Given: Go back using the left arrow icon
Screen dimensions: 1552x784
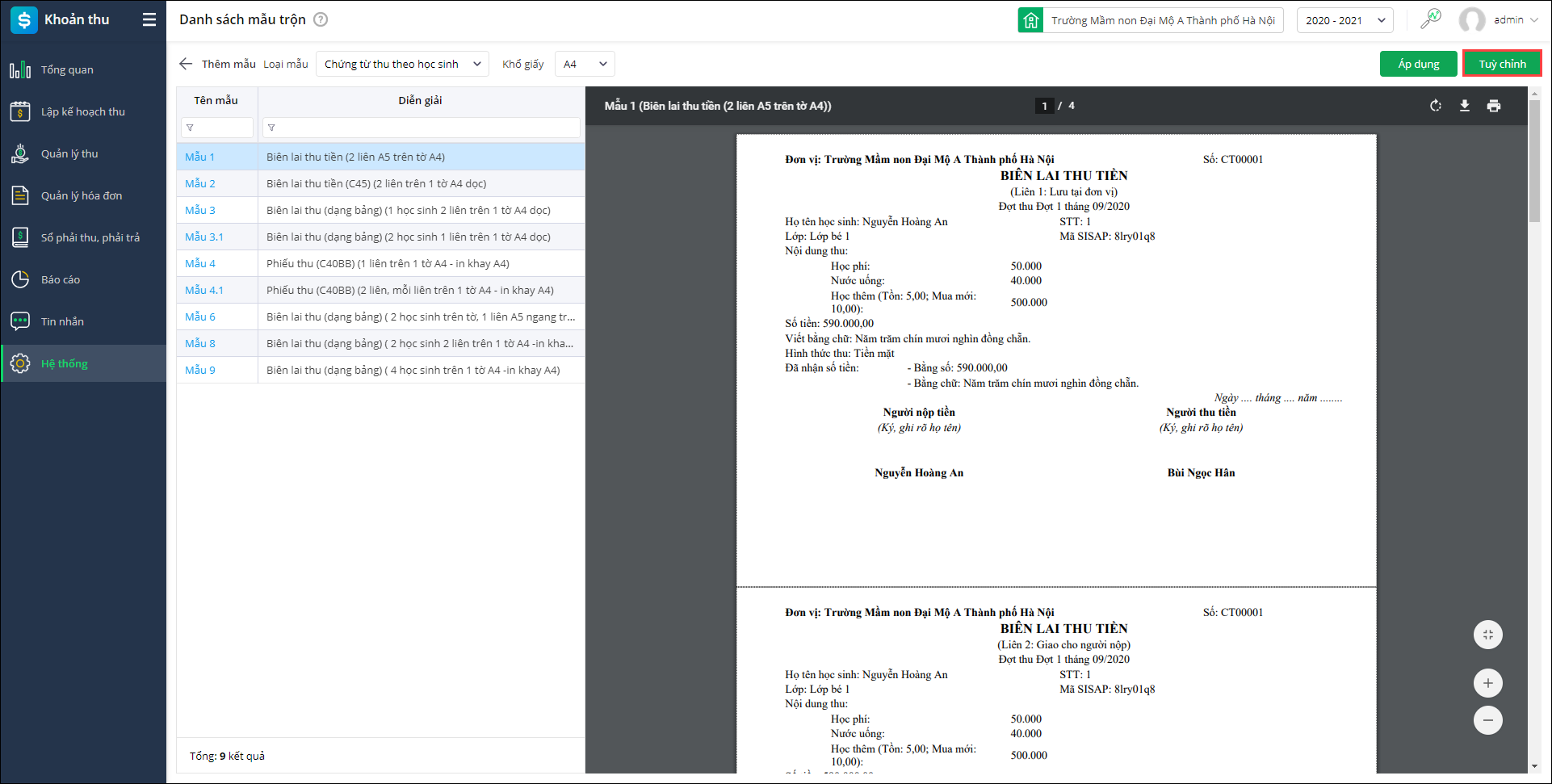Looking at the screenshot, I should [186, 64].
